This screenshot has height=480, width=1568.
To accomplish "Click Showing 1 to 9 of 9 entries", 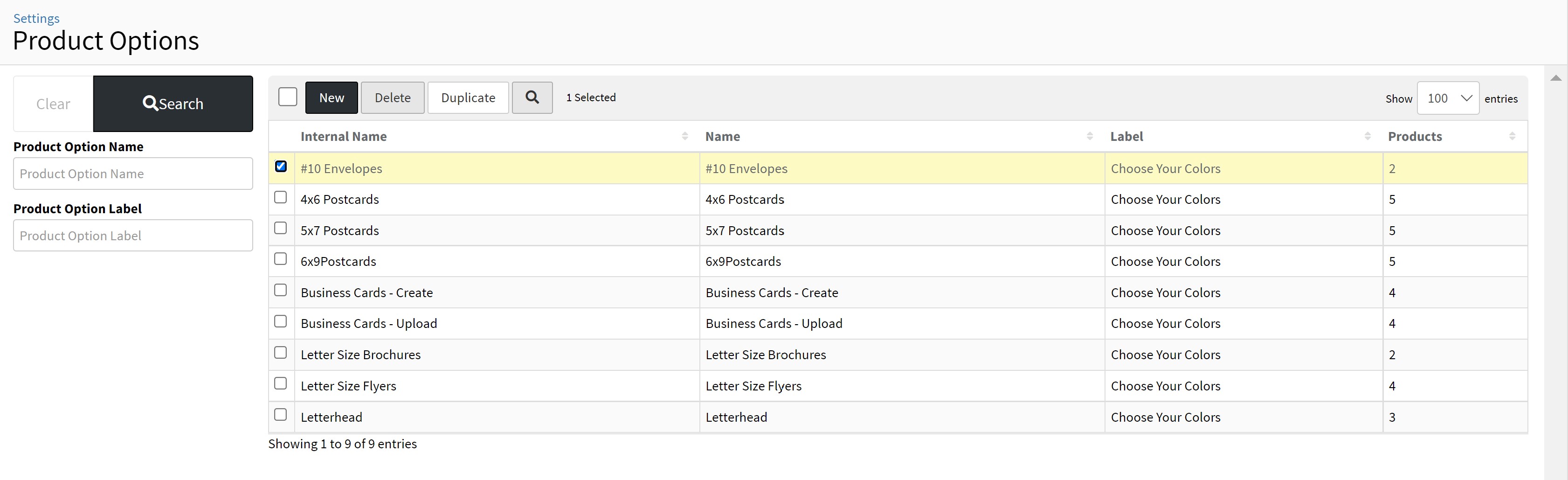I will [343, 444].
